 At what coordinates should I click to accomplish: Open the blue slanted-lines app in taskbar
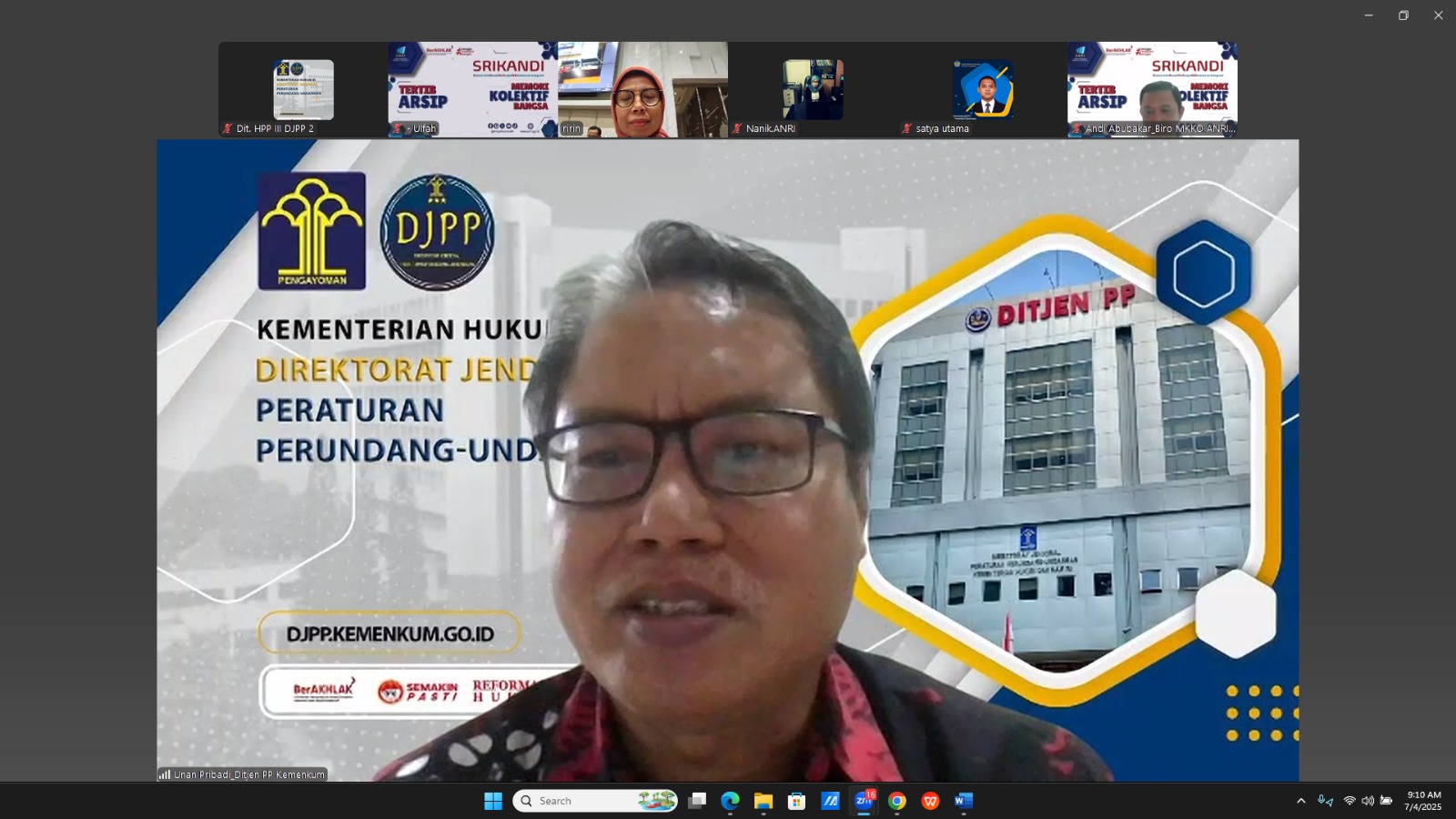pos(830,801)
